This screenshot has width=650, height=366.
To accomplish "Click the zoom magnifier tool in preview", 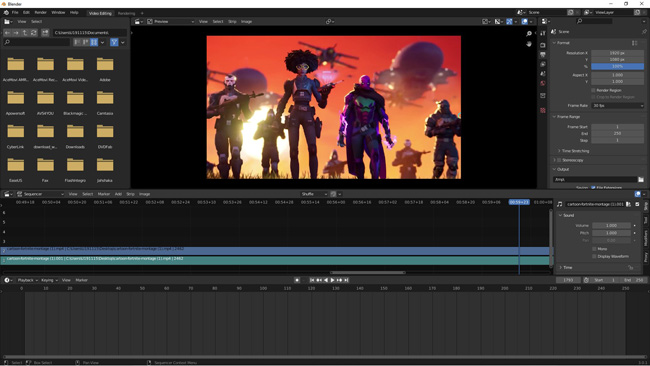I will pos(529,34).
